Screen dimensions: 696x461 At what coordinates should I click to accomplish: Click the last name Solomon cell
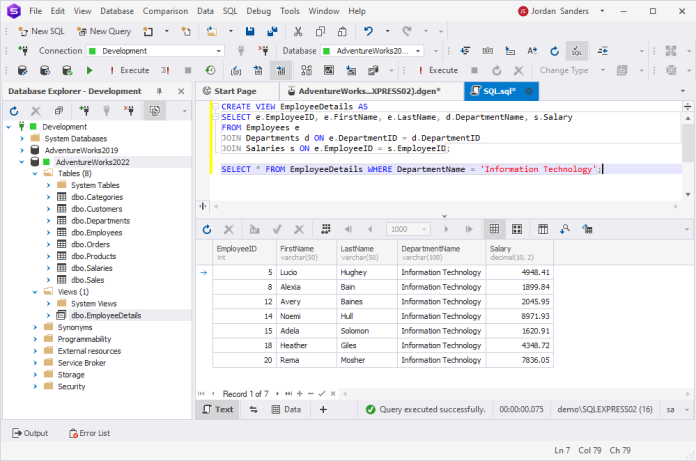pyautogui.click(x=367, y=331)
